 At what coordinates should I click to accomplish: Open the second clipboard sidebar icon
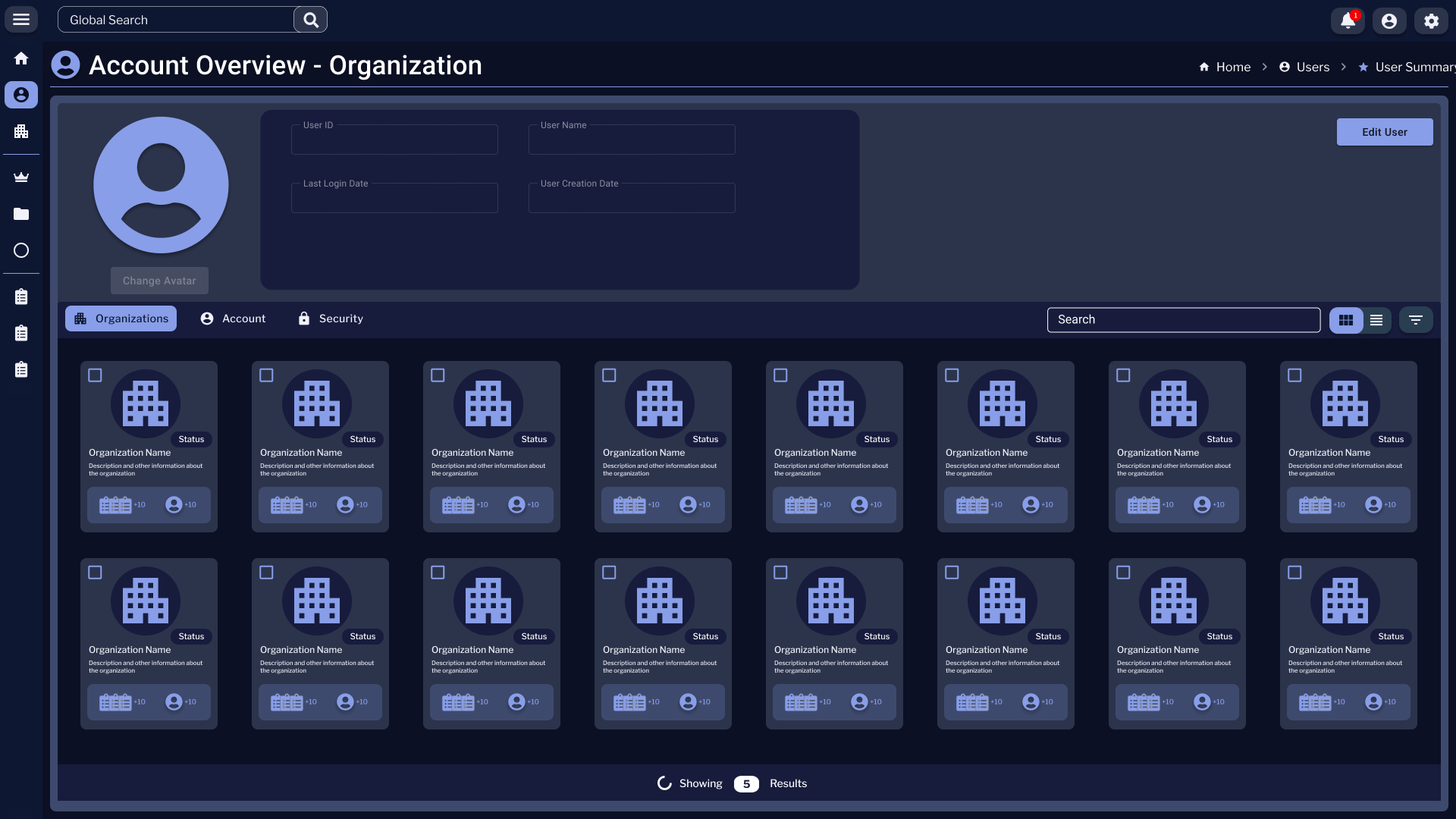tap(21, 333)
